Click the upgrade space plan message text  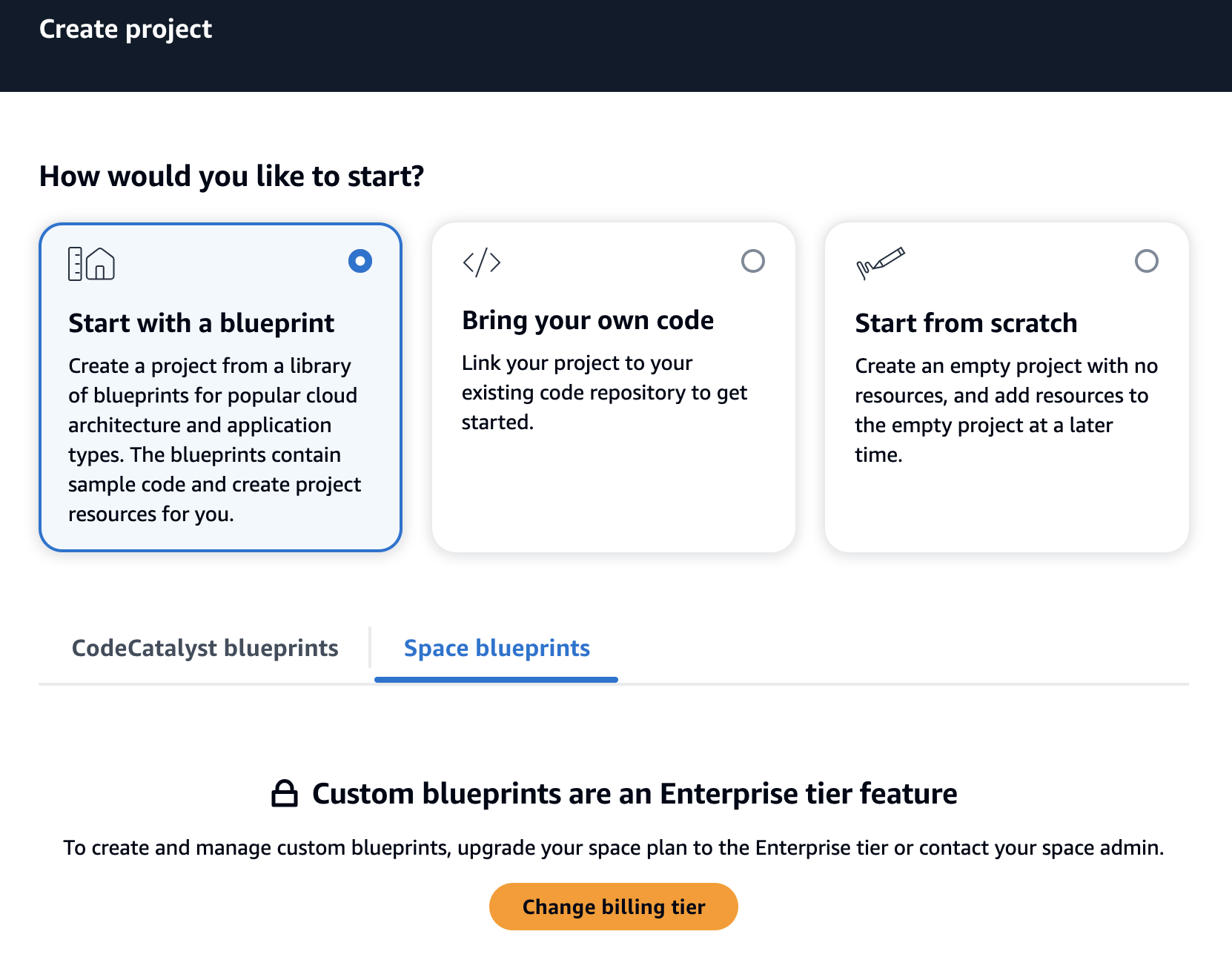point(614,847)
